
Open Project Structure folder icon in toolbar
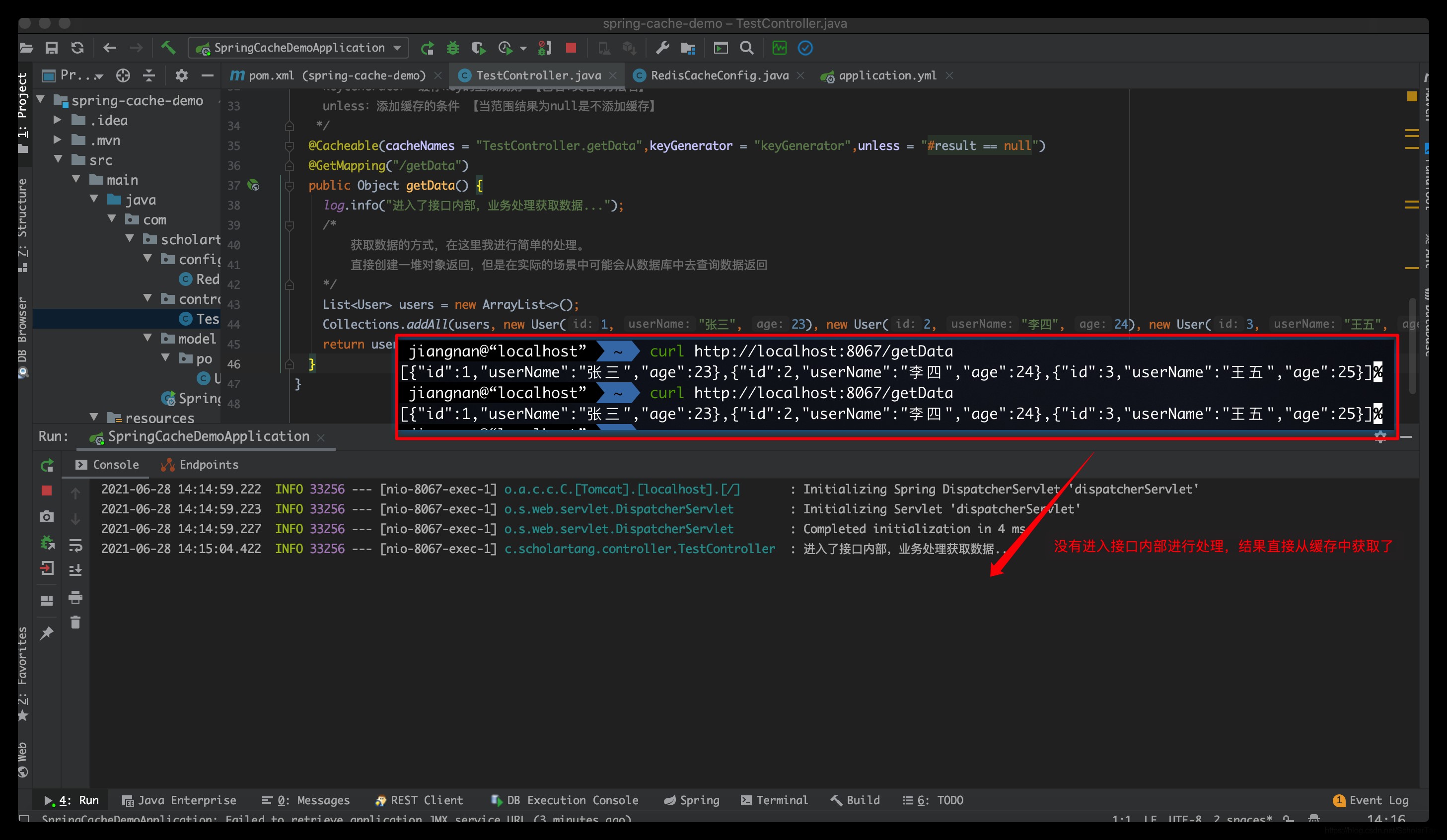click(x=688, y=48)
